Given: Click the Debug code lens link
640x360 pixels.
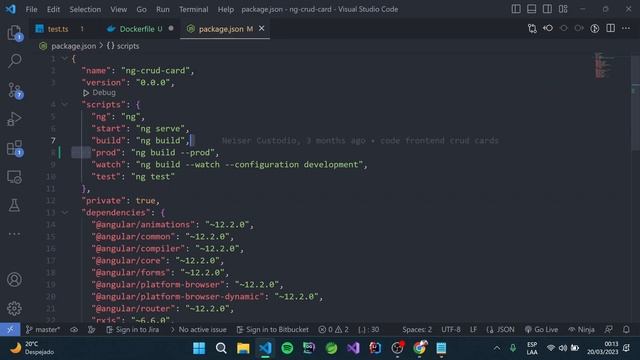Looking at the screenshot, I should click(x=99, y=93).
